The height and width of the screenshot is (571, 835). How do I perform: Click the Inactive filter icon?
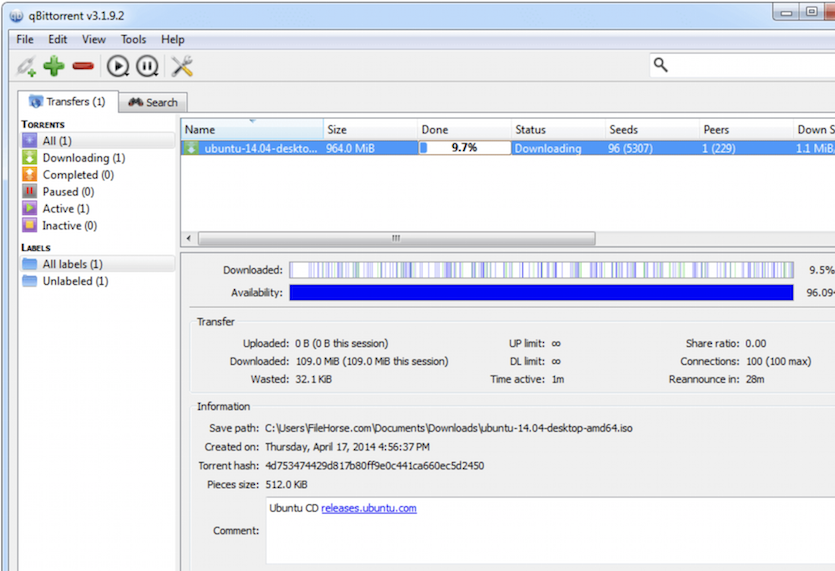pos(30,226)
